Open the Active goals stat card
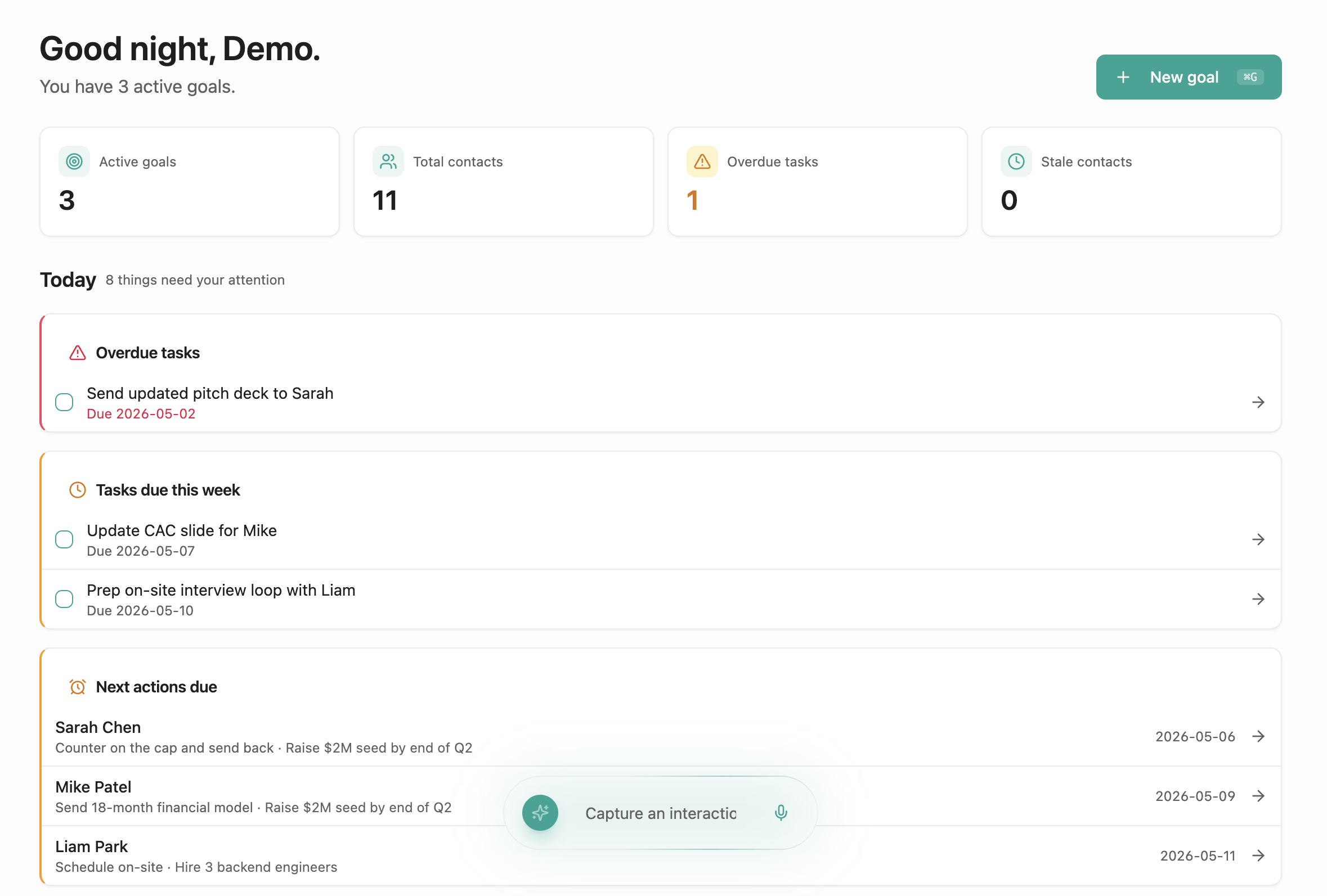This screenshot has height=896, width=1327. [x=190, y=182]
